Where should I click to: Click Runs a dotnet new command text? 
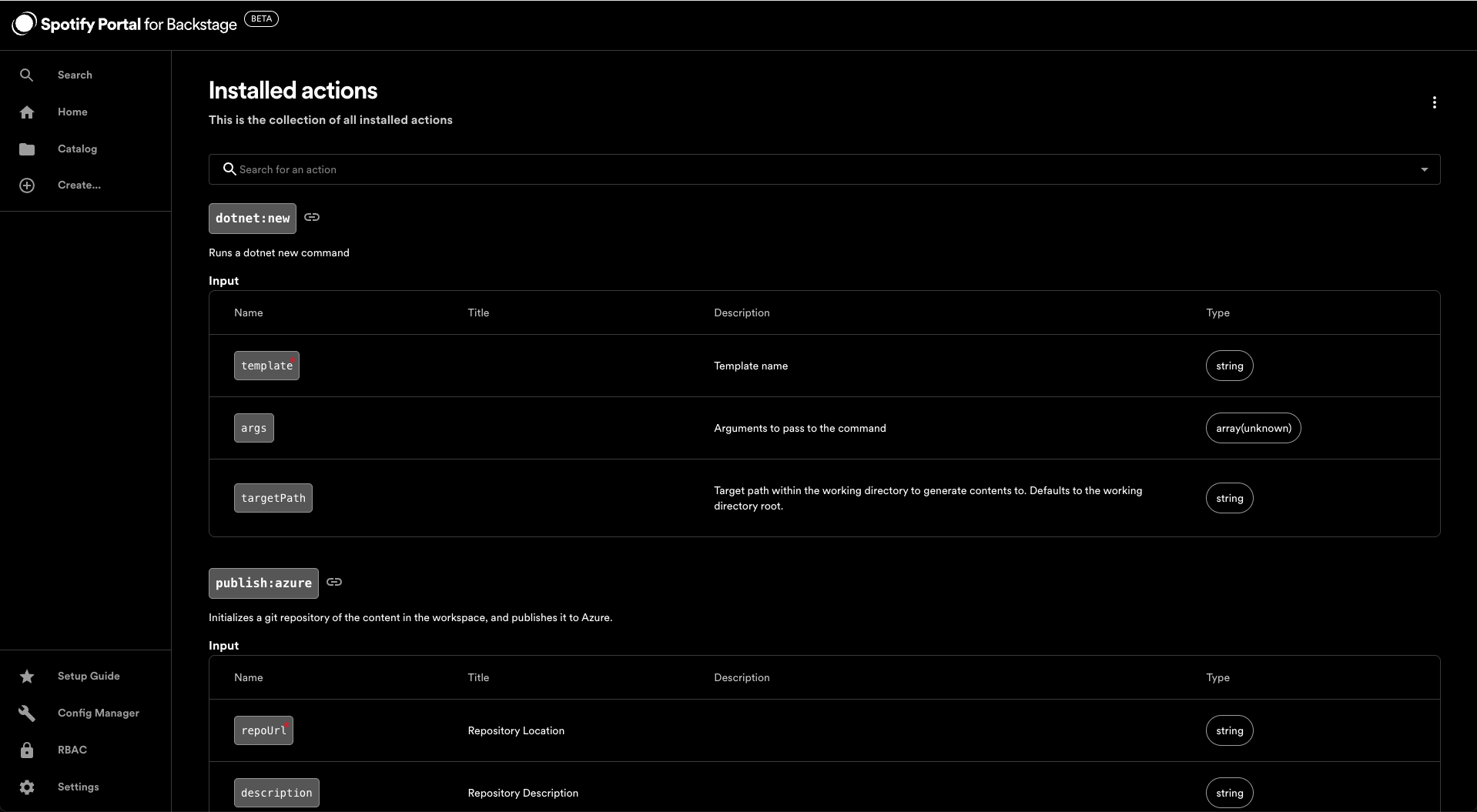(x=279, y=252)
